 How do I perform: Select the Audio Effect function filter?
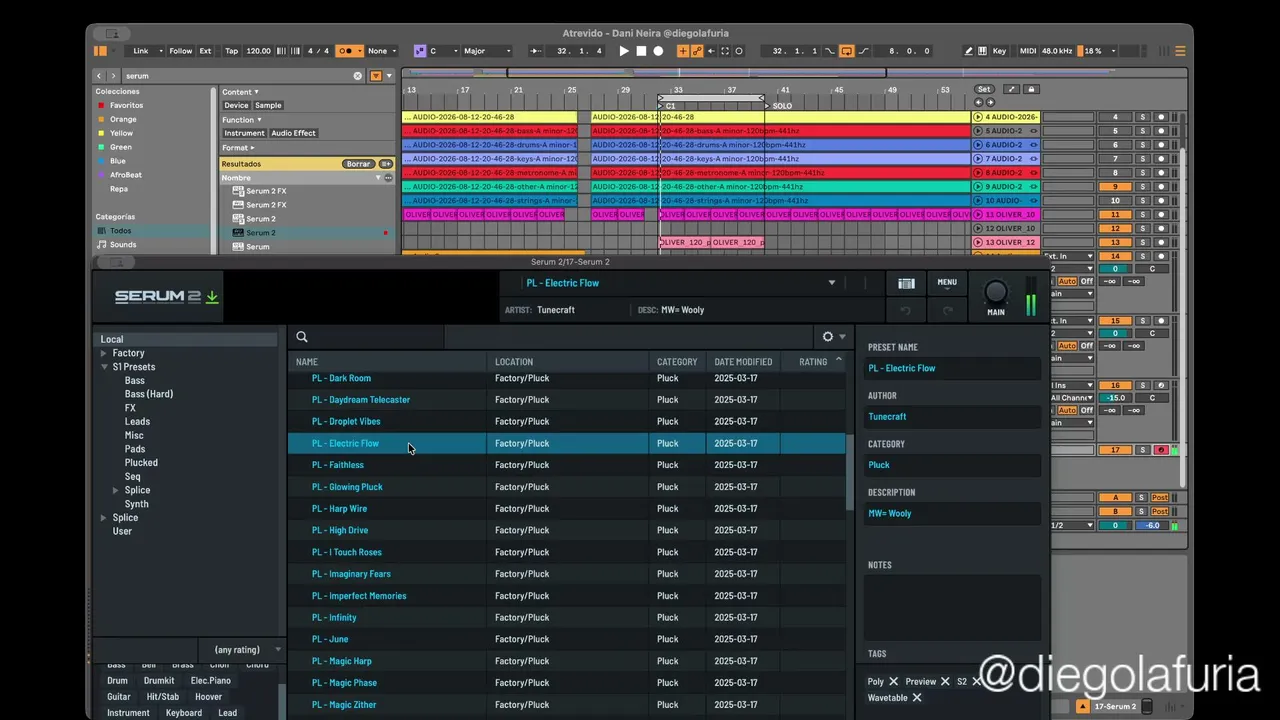pyautogui.click(x=293, y=133)
